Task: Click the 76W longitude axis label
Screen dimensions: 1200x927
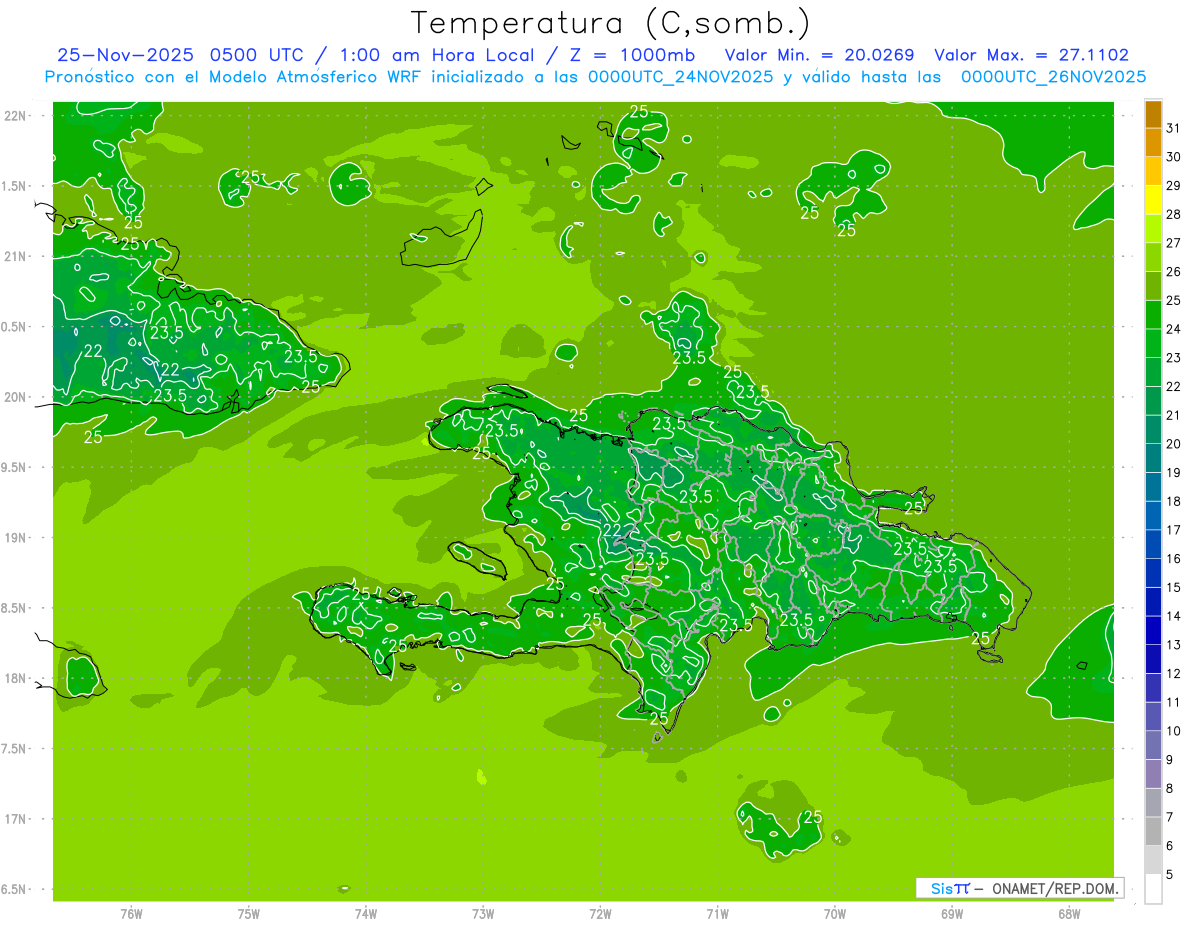Action: (131, 913)
